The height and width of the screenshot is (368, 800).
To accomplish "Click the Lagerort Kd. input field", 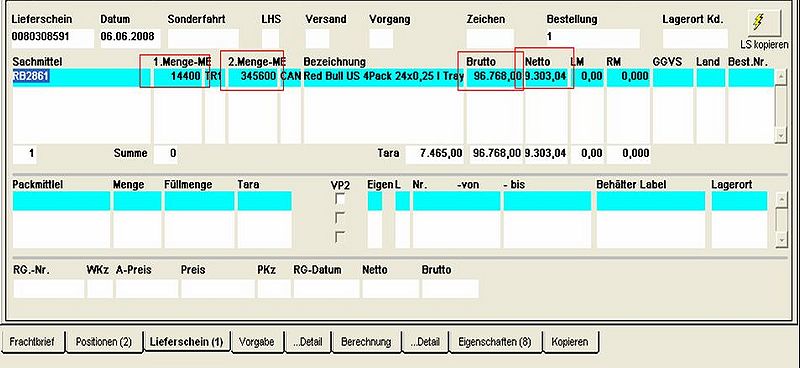I will 695,38.
